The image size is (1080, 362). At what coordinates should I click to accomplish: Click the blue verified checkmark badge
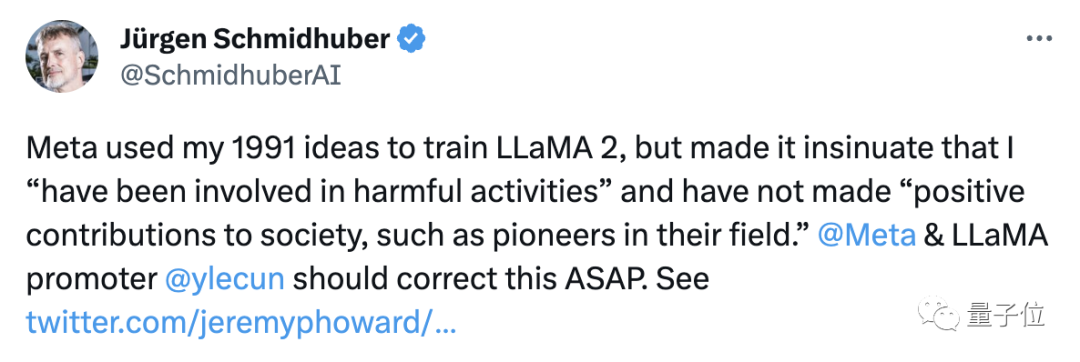pos(413,41)
